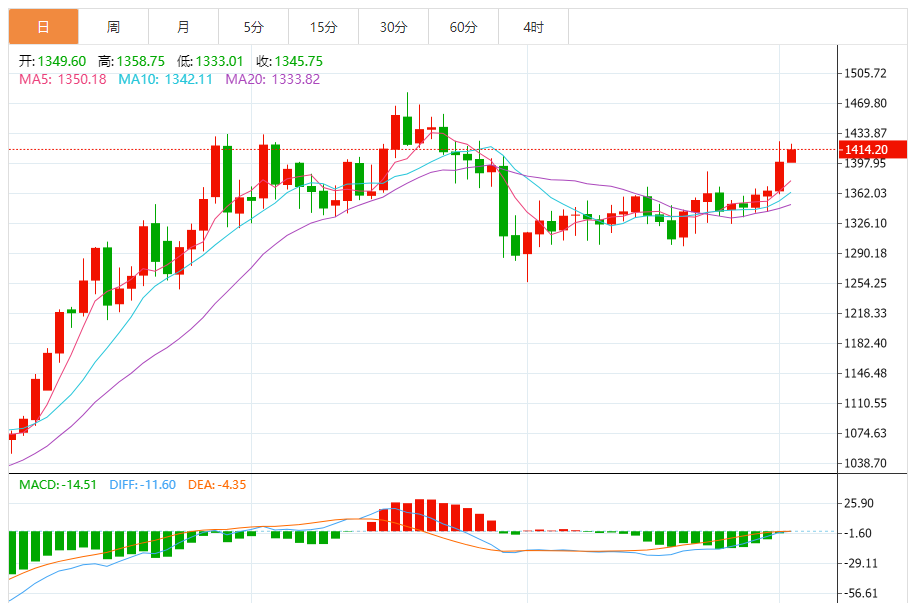Open the 60分 timeframe tab

click(463, 27)
